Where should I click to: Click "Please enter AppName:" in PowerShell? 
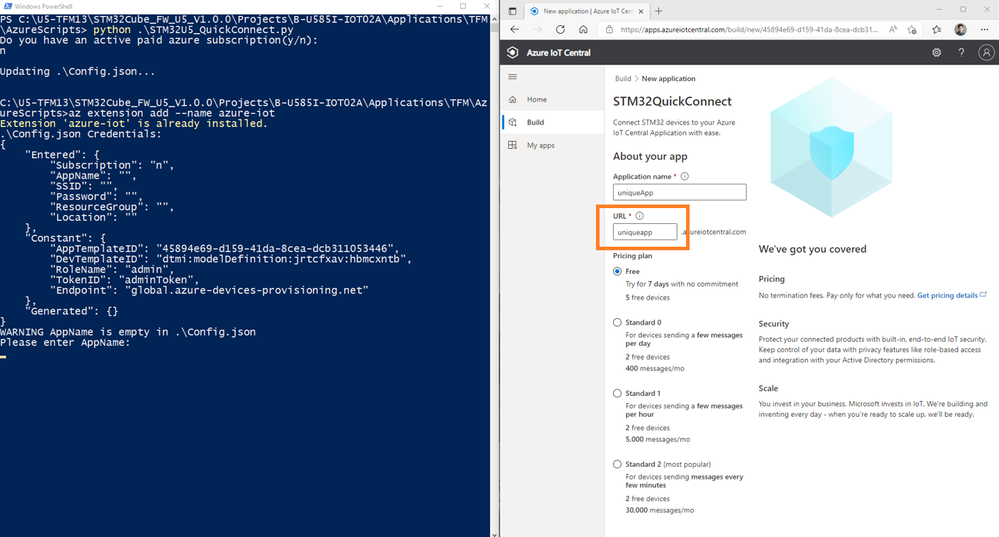pos(64,343)
